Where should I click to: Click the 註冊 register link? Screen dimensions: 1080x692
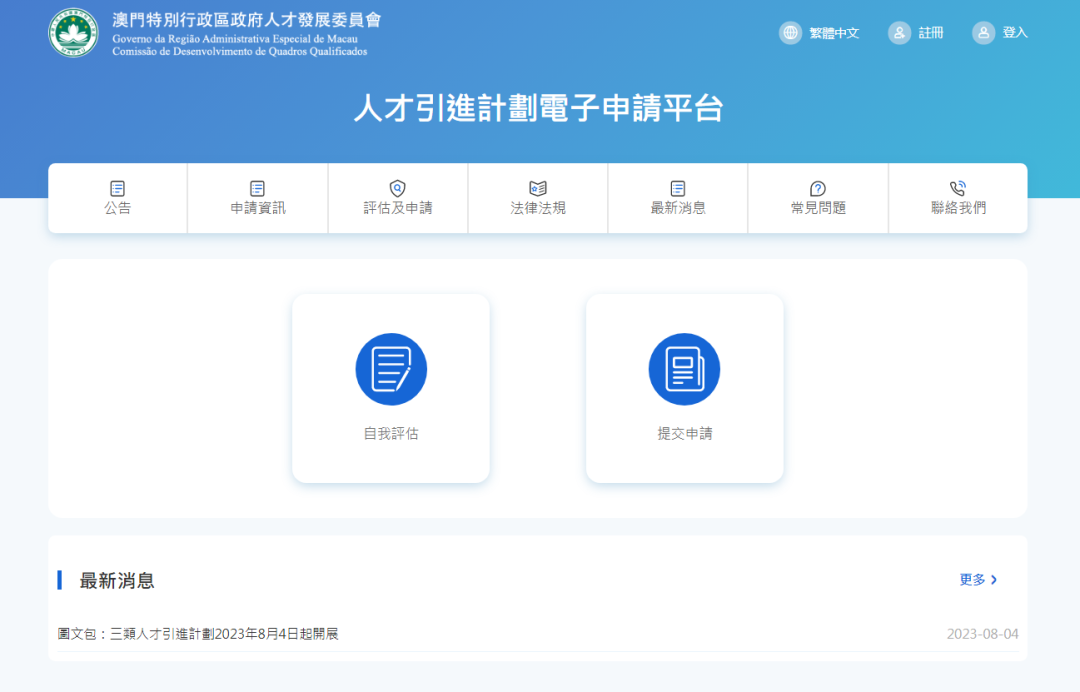(x=931, y=33)
